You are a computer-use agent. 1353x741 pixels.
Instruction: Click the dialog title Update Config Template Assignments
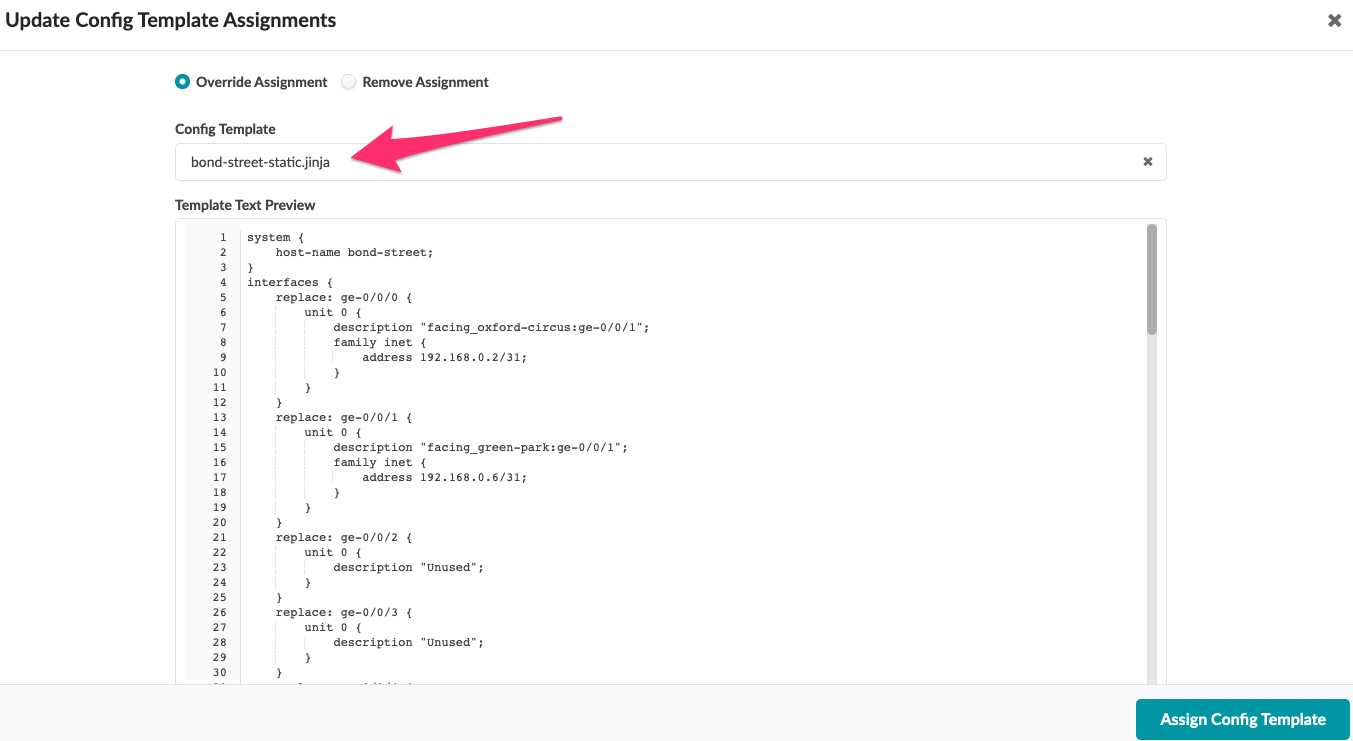click(170, 19)
